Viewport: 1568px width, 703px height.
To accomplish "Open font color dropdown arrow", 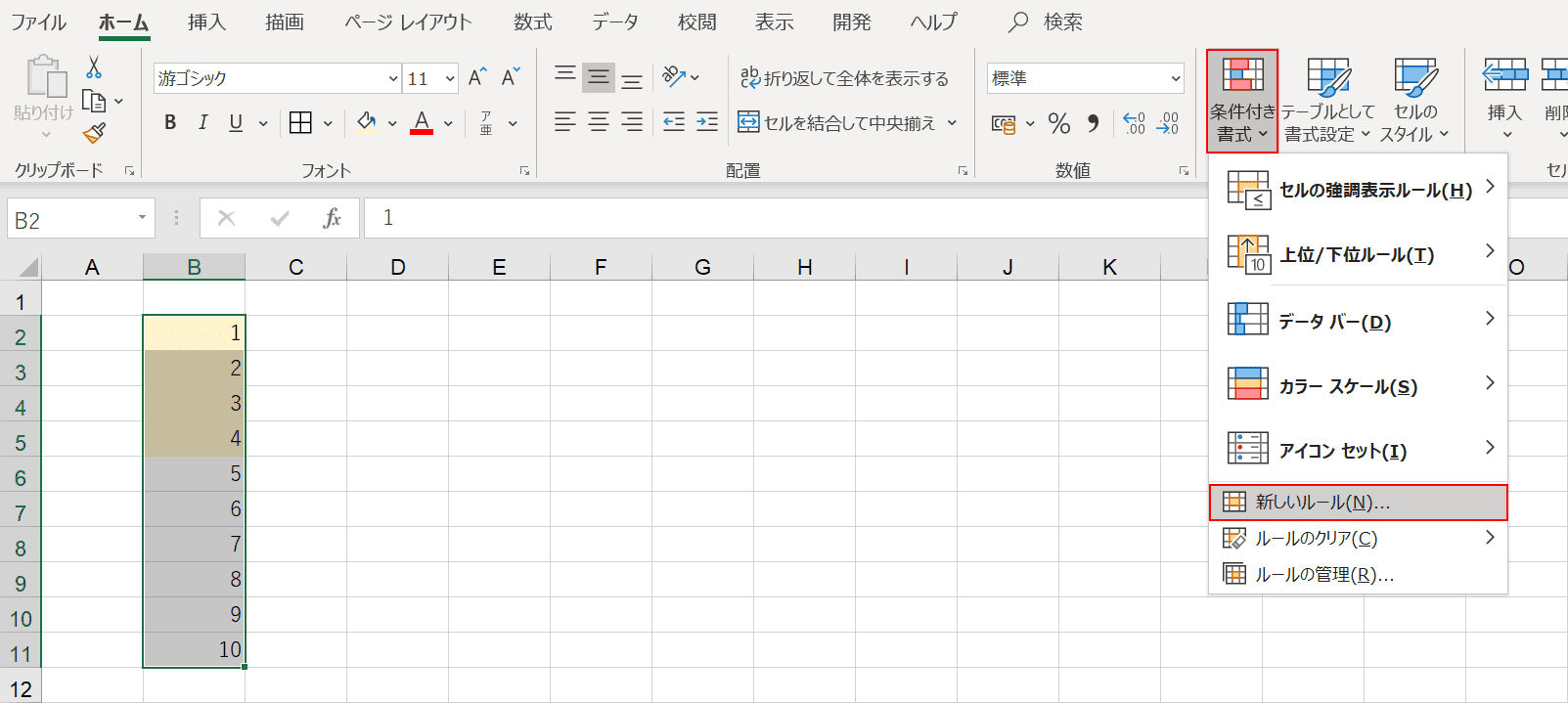I will pyautogui.click(x=448, y=123).
